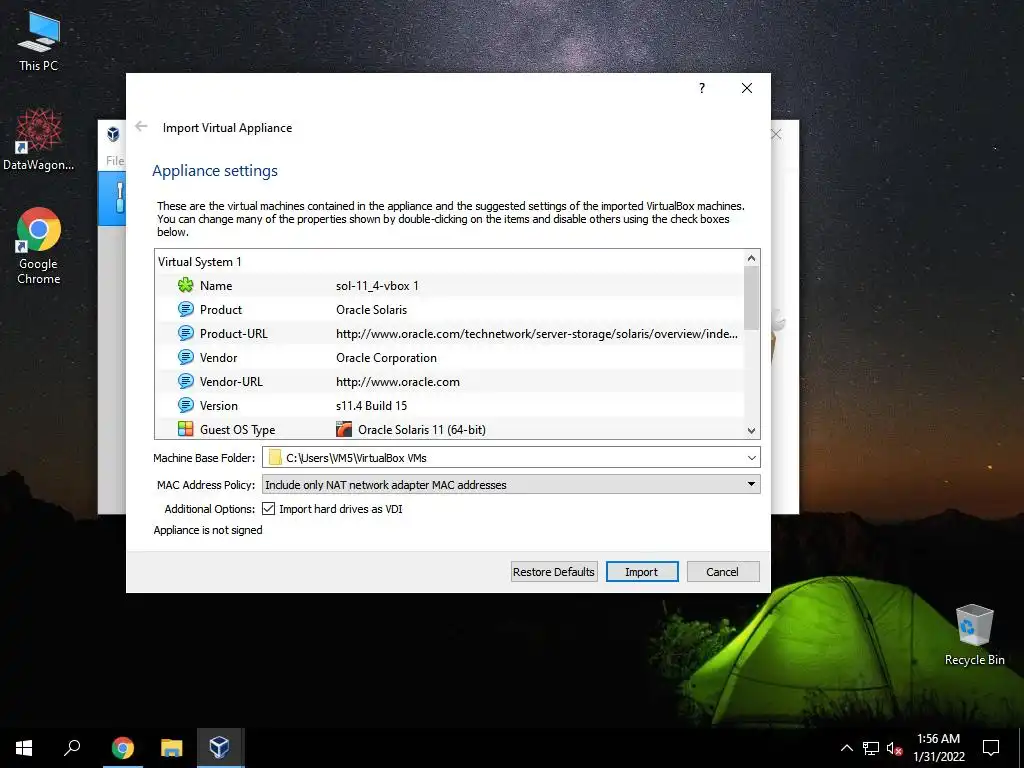Click the Import button
The width and height of the screenshot is (1024, 768).
pyautogui.click(x=642, y=571)
